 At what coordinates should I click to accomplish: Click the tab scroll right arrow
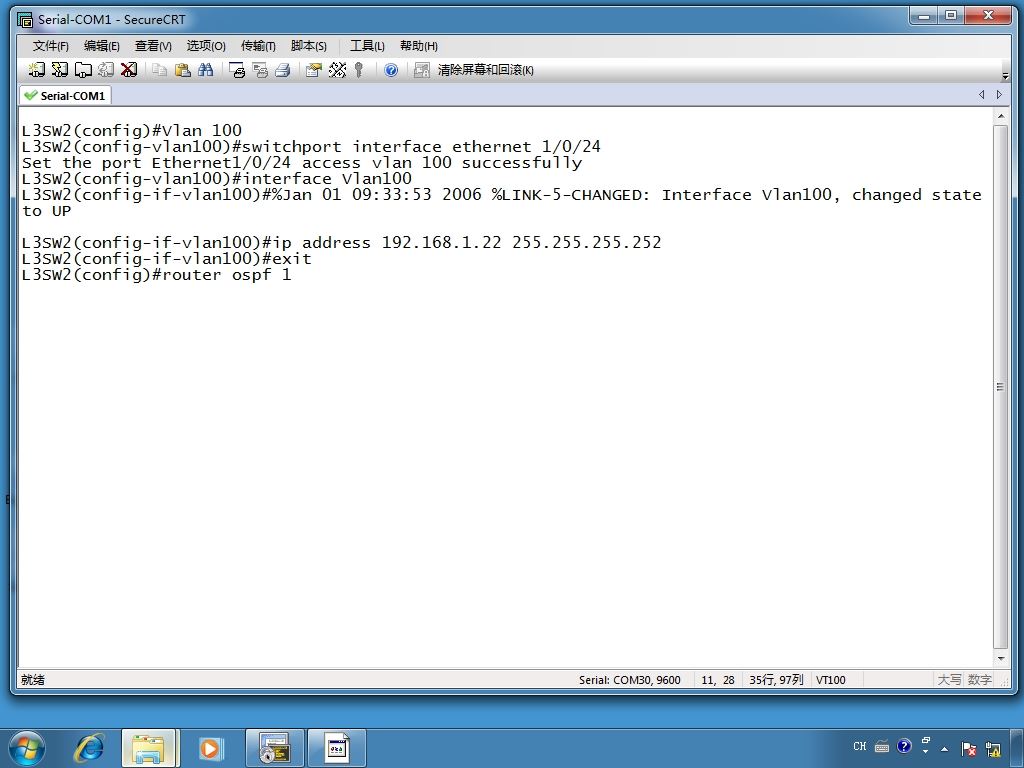click(999, 95)
